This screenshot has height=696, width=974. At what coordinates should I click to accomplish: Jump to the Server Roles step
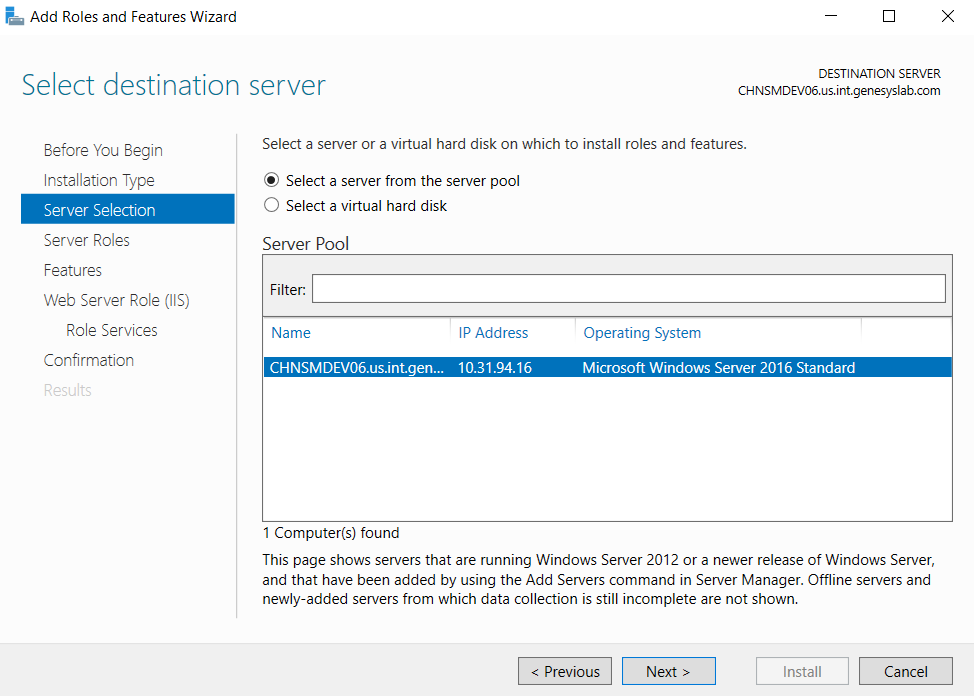pyautogui.click(x=86, y=240)
